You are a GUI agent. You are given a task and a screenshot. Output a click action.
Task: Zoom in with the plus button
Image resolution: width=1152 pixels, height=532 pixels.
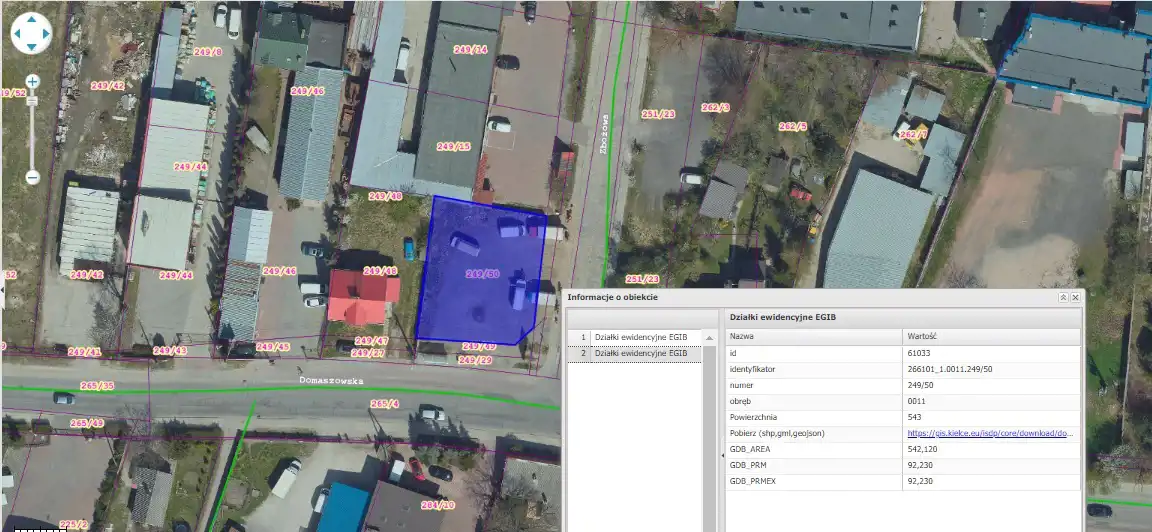(x=32, y=81)
